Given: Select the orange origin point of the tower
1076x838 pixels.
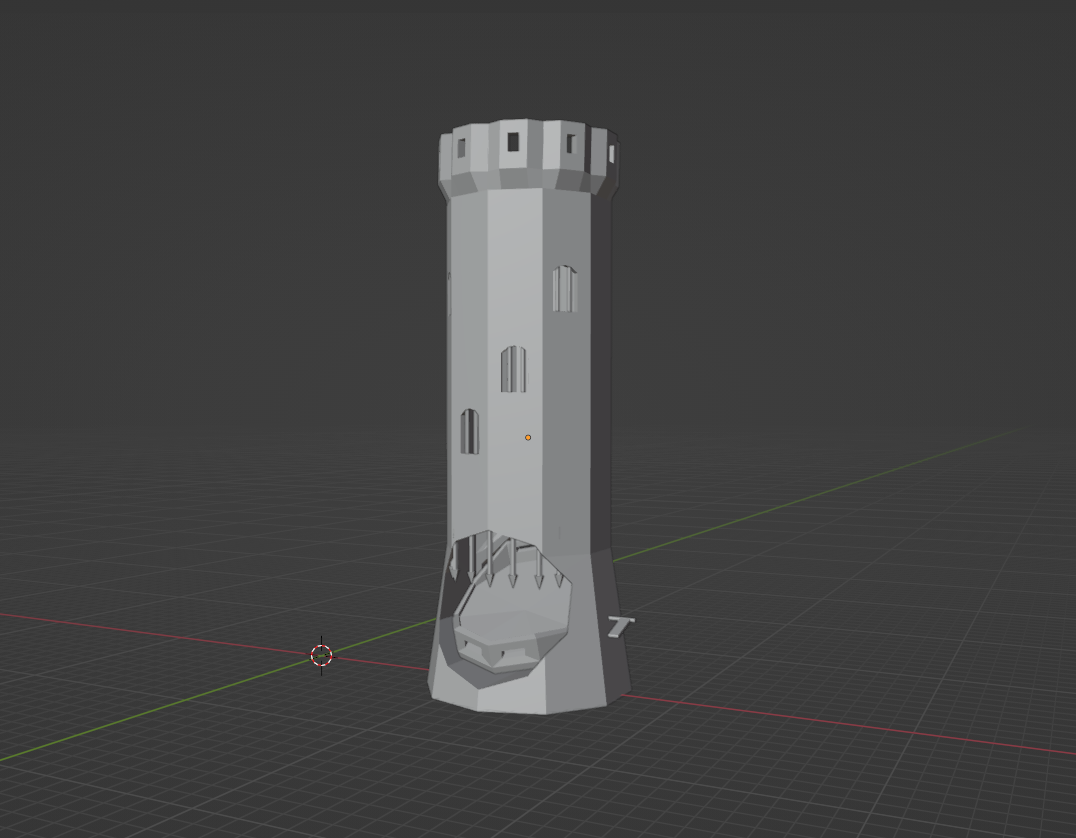Looking at the screenshot, I should point(528,437).
